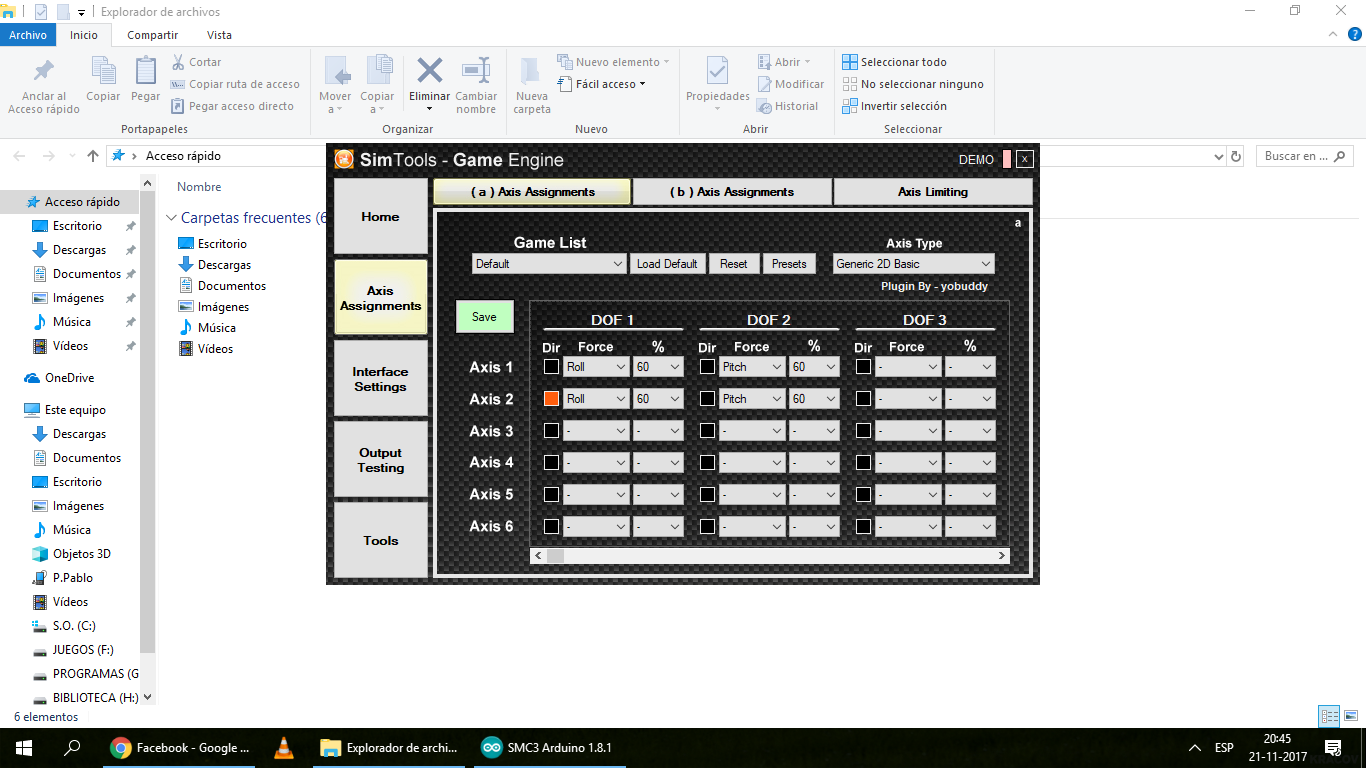
Task: Switch to the (b) Axis Assignments tab
Action: [732, 192]
